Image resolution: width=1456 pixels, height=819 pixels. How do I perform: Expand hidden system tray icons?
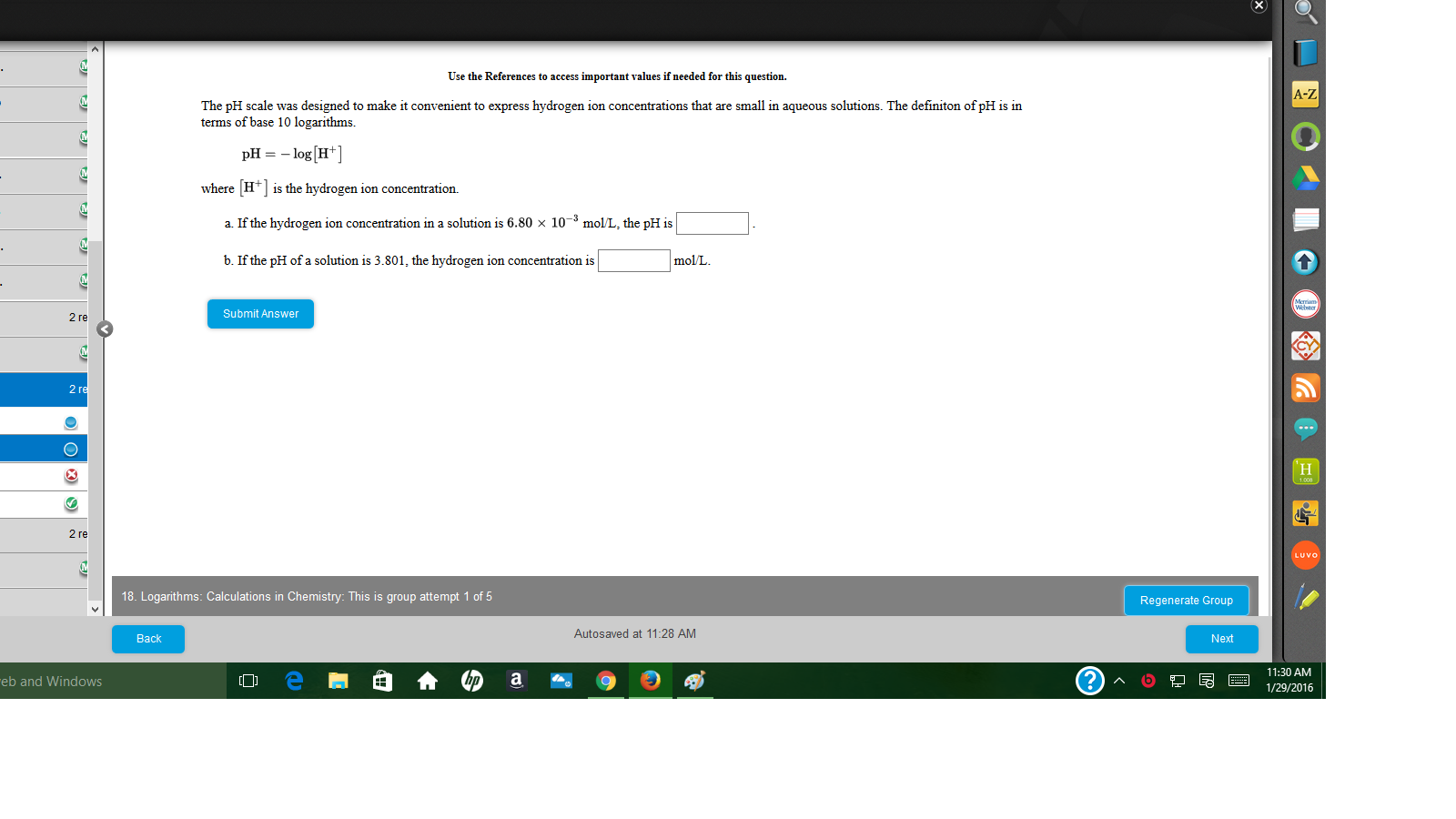click(1118, 681)
